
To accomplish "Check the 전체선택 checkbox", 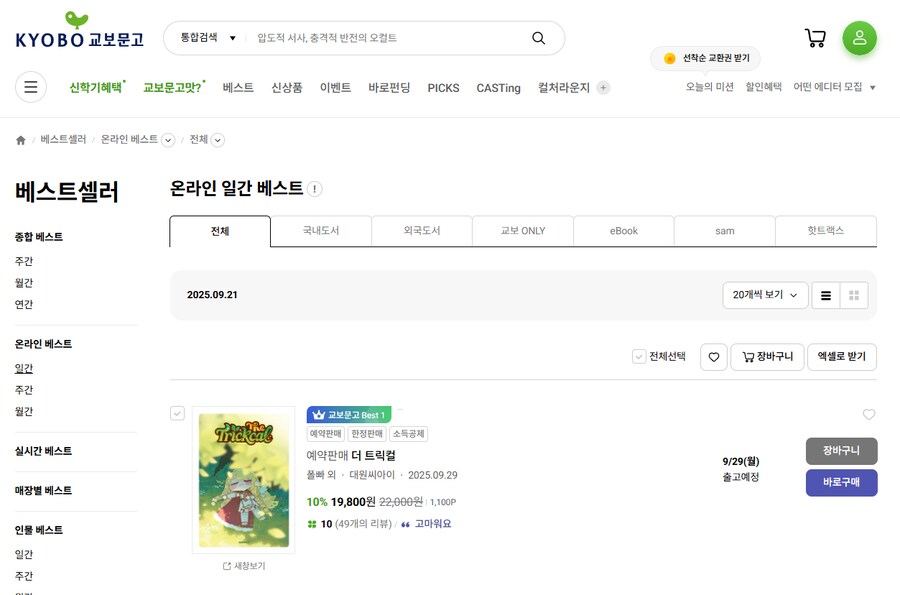I will [639, 357].
